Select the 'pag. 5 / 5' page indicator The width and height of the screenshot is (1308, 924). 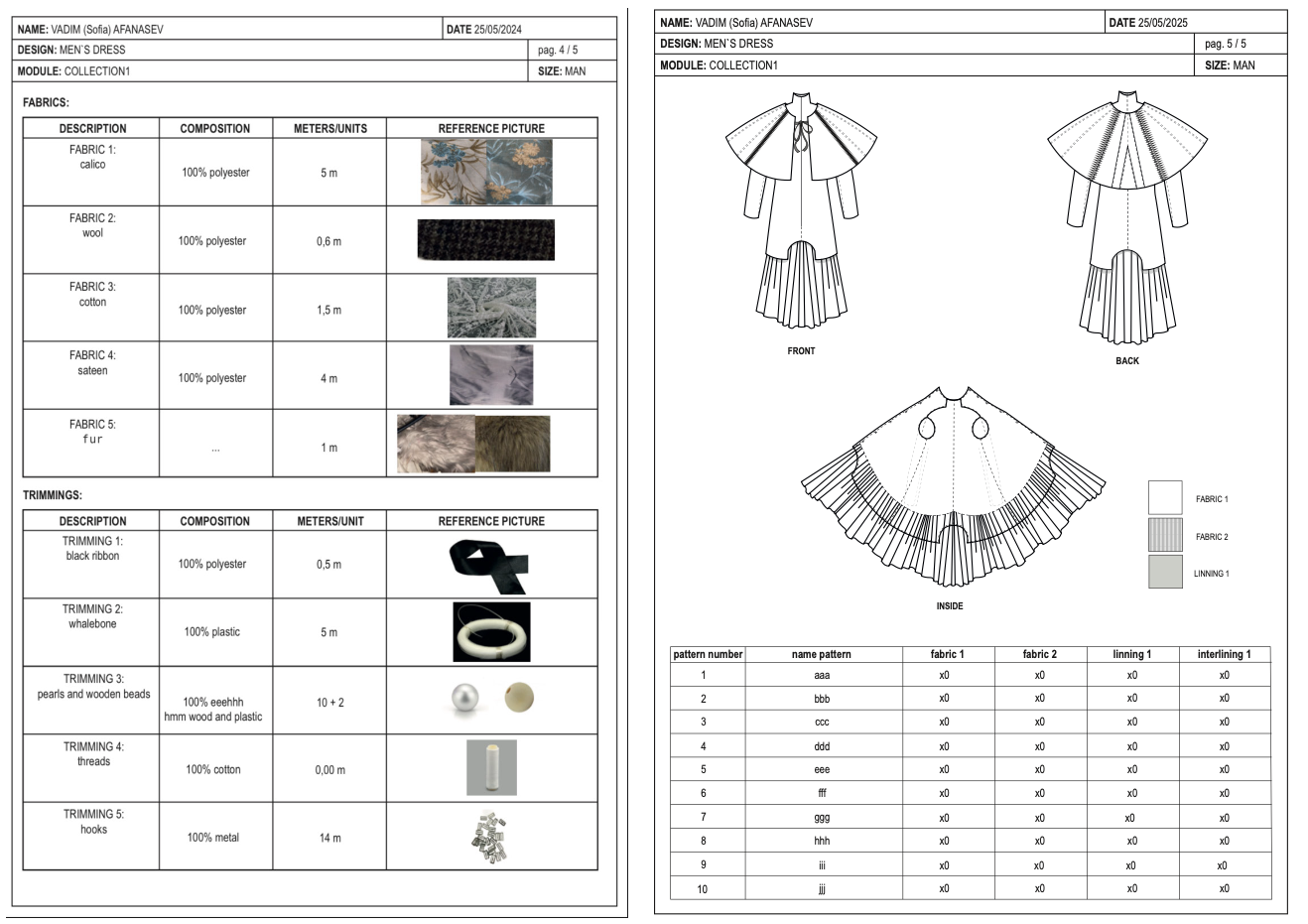pyautogui.click(x=1225, y=44)
